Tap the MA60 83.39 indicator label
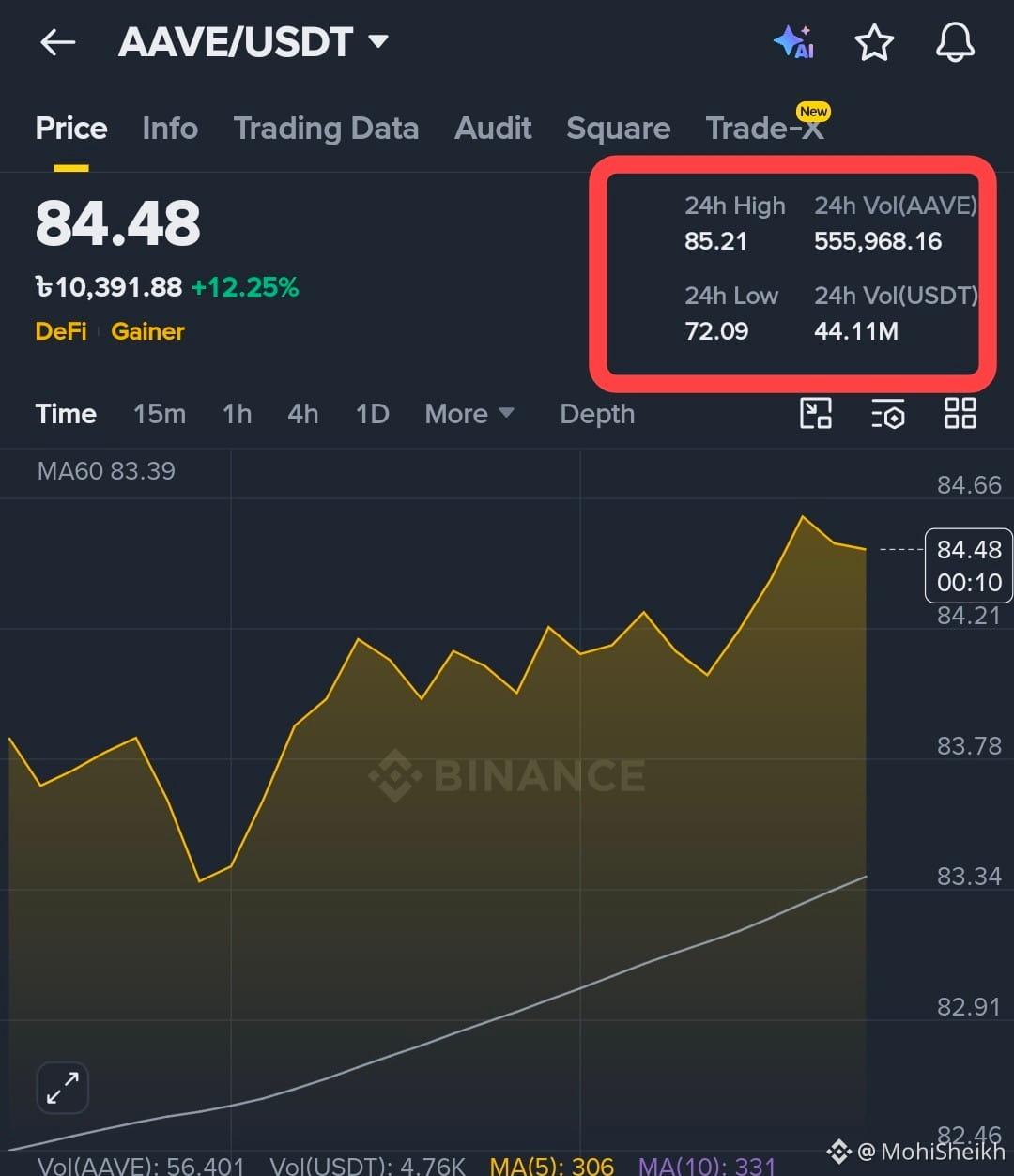This screenshot has height=1176, width=1014. pos(106,471)
